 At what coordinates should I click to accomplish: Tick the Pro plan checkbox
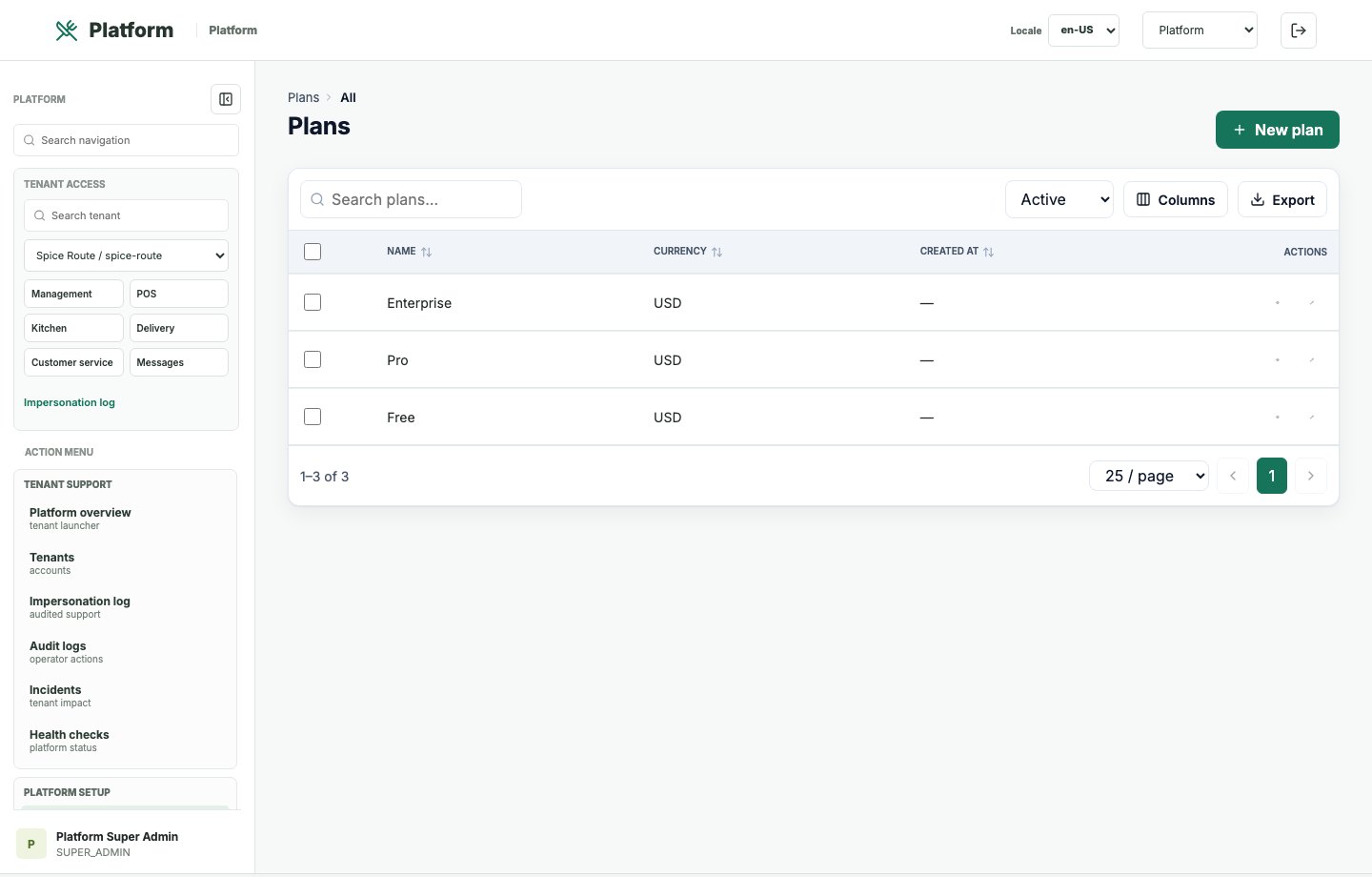click(313, 359)
